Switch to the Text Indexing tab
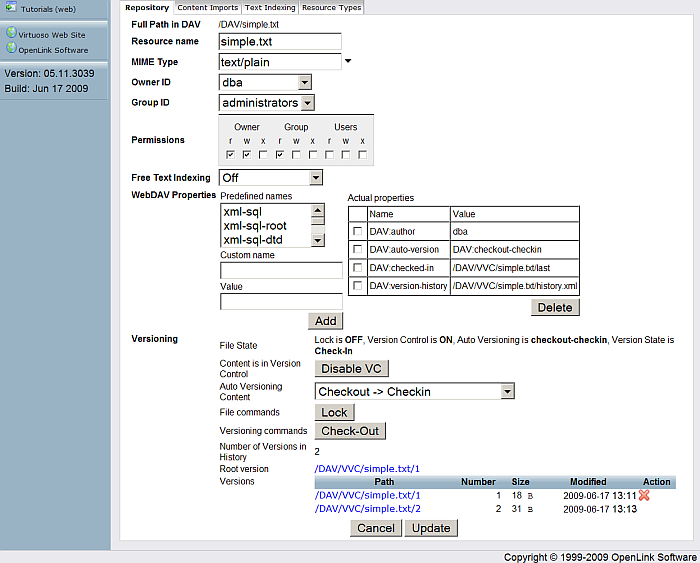This screenshot has width=700, height=563. (270, 8)
